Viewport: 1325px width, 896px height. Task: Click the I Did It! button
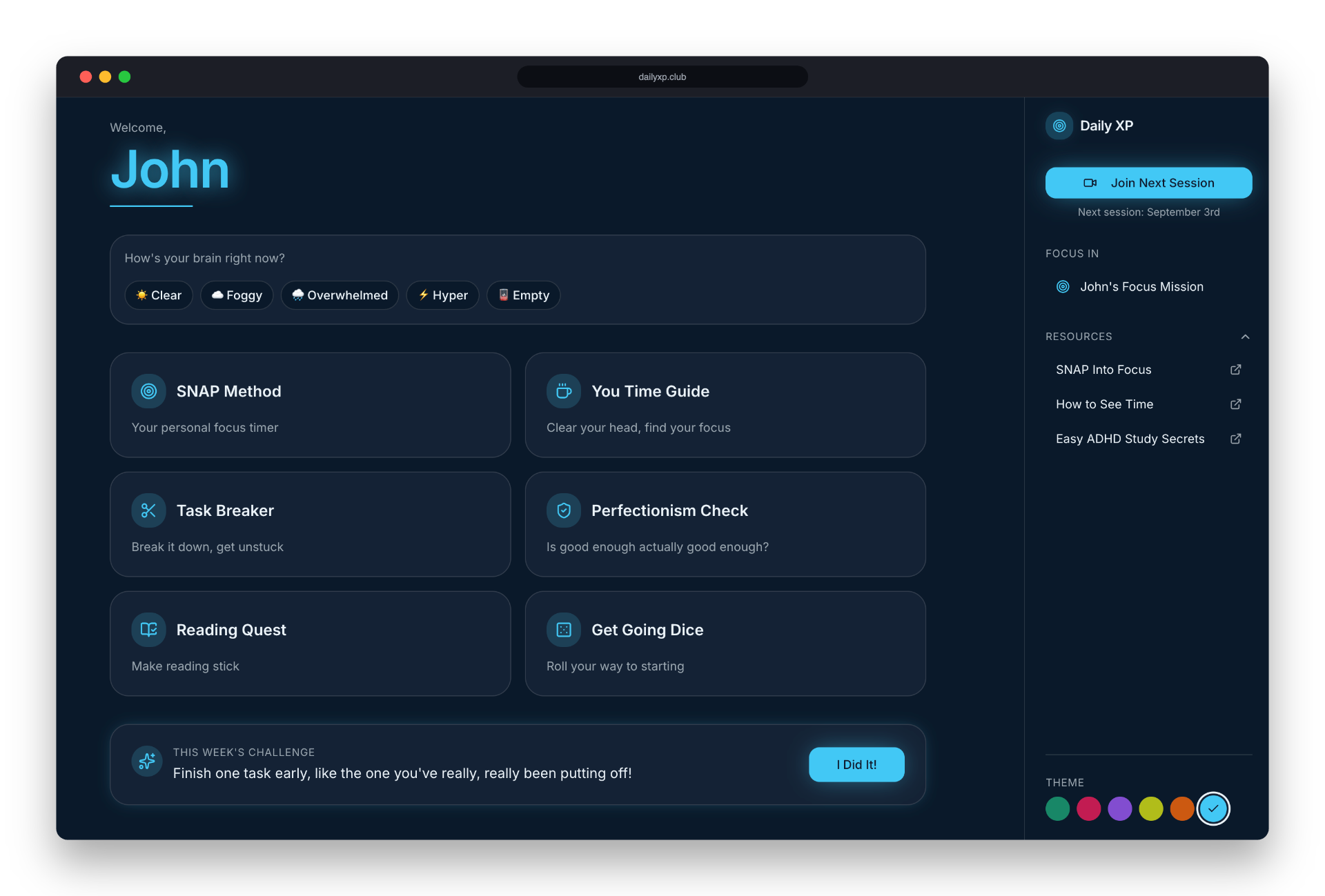(856, 764)
